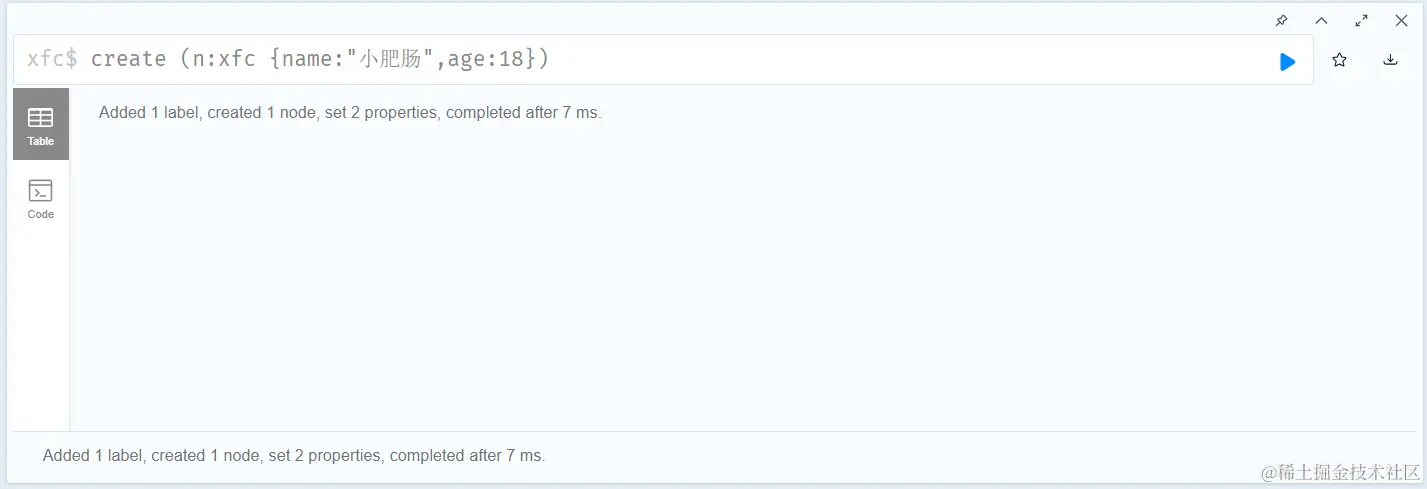
Task: Expand the frame to fullscreen
Action: pyautogui.click(x=1361, y=20)
